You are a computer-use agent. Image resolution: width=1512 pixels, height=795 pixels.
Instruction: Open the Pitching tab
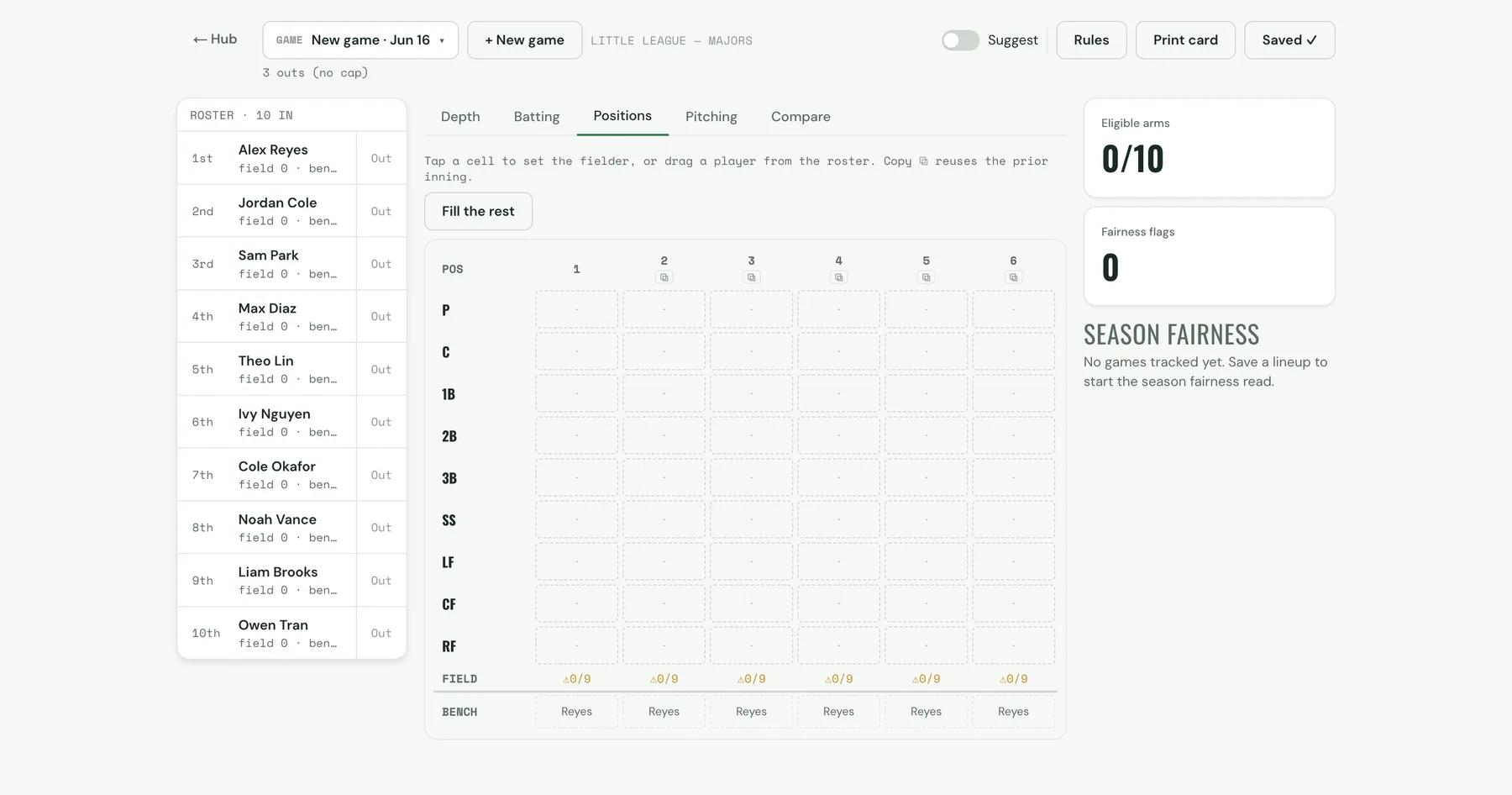(711, 117)
